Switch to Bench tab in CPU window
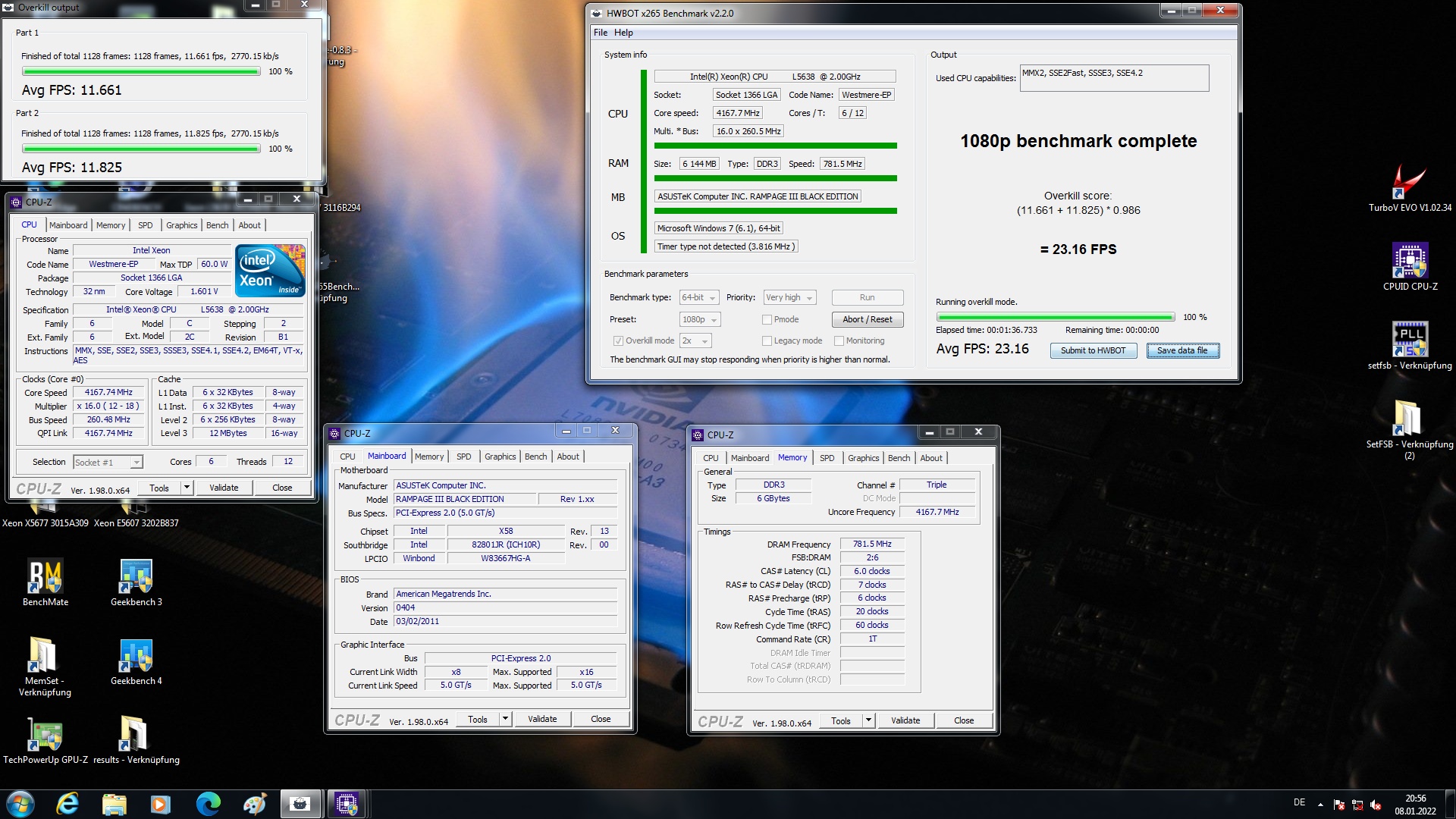 point(217,225)
